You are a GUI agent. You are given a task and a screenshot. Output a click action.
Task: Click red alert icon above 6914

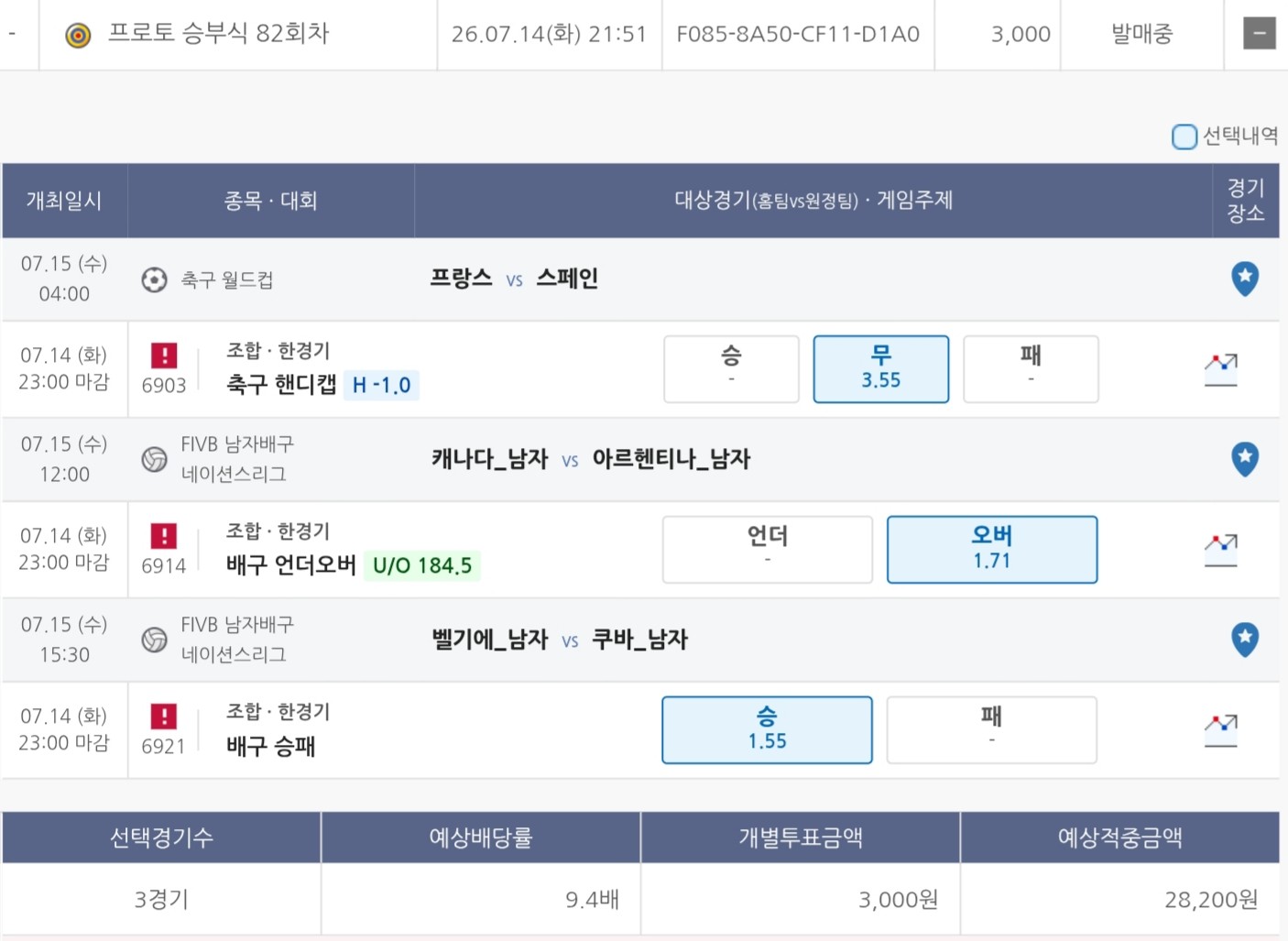click(164, 535)
